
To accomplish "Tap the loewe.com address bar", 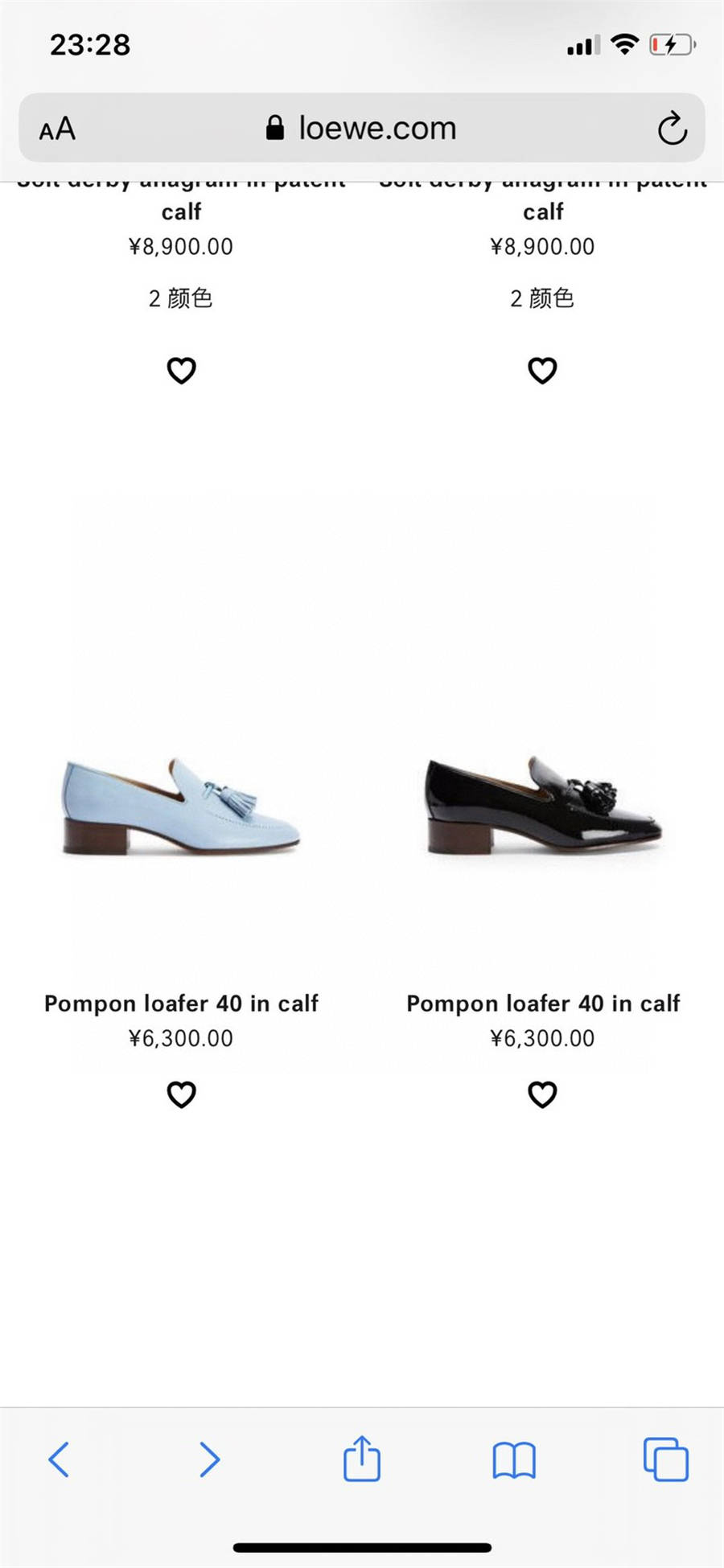I will coord(362,128).
